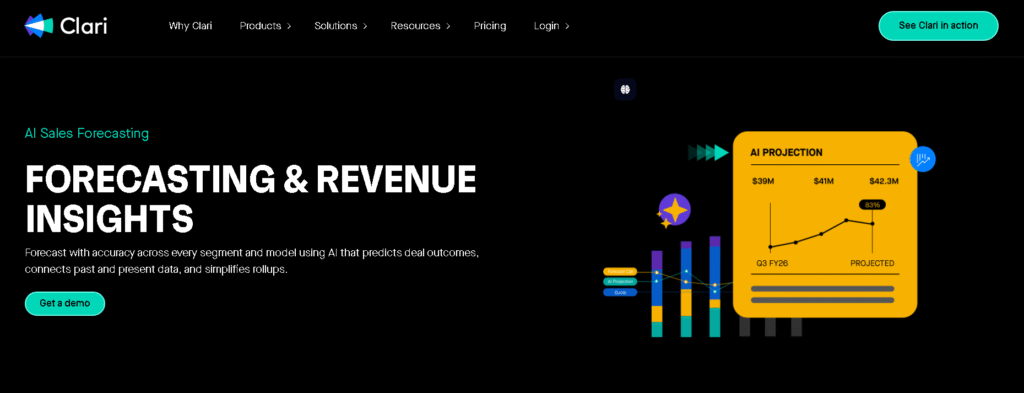Viewport: 1024px width, 393px height.
Task: Click the blue trend chart icon badge
Action: 922,159
